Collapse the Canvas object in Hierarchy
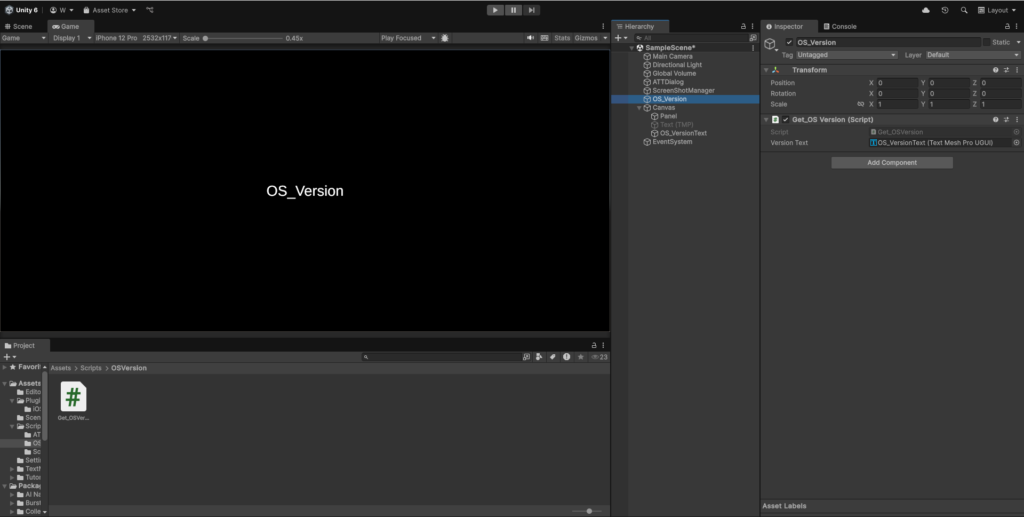This screenshot has width=1024, height=517. point(639,108)
